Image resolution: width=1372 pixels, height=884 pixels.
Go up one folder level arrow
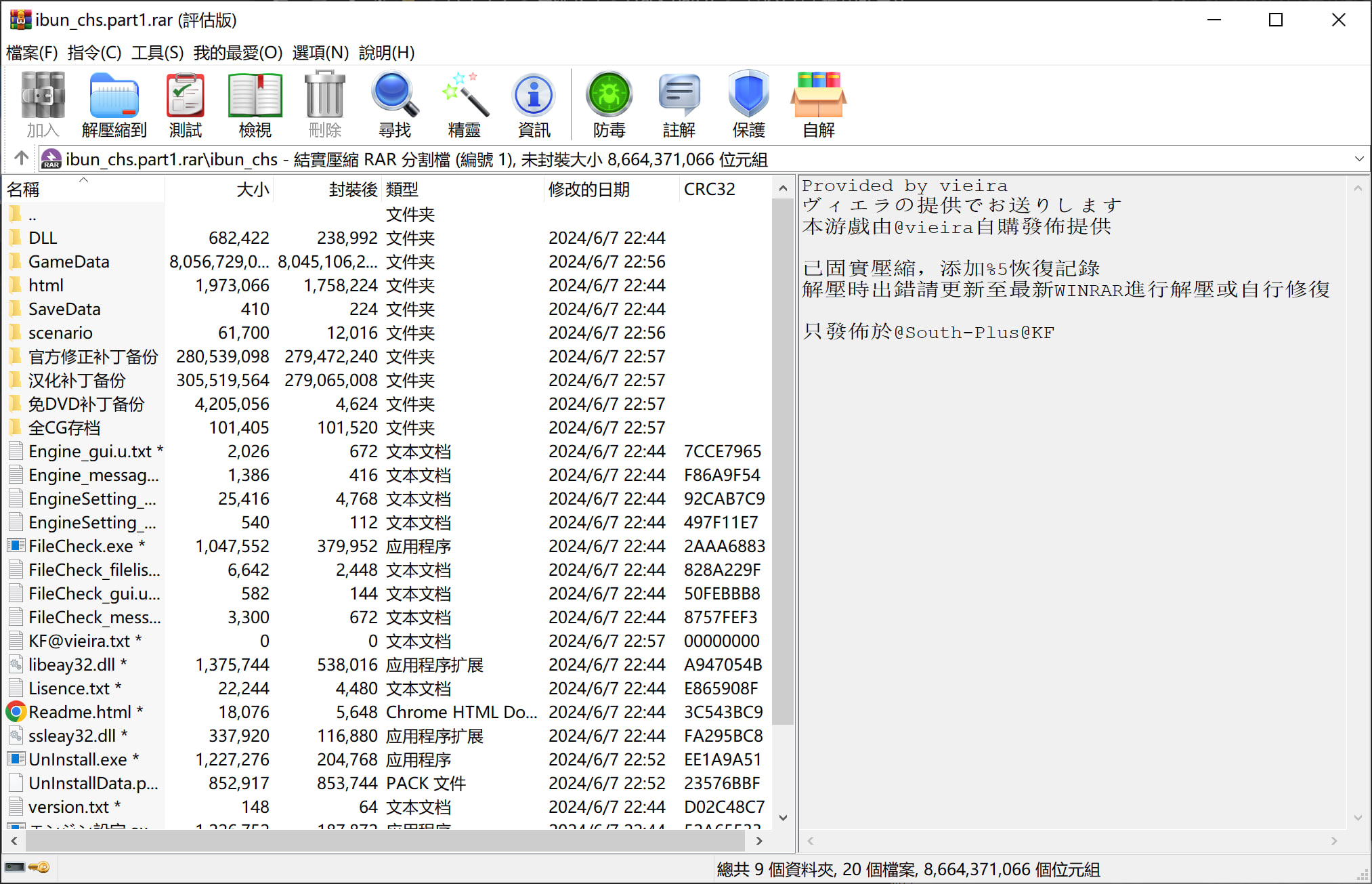21,159
